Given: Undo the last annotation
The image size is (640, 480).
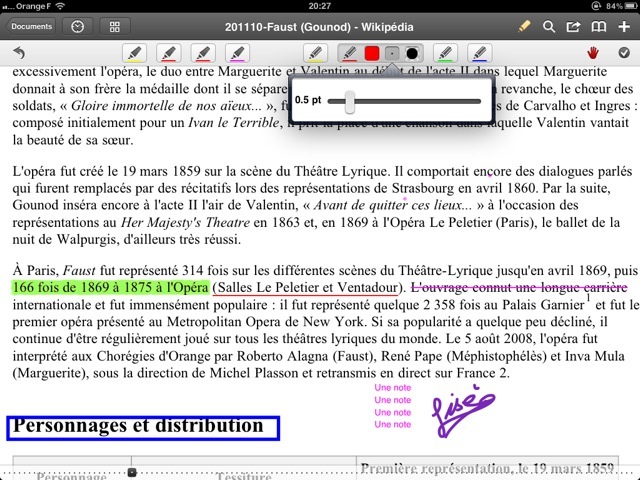Looking at the screenshot, I should tap(18, 53).
